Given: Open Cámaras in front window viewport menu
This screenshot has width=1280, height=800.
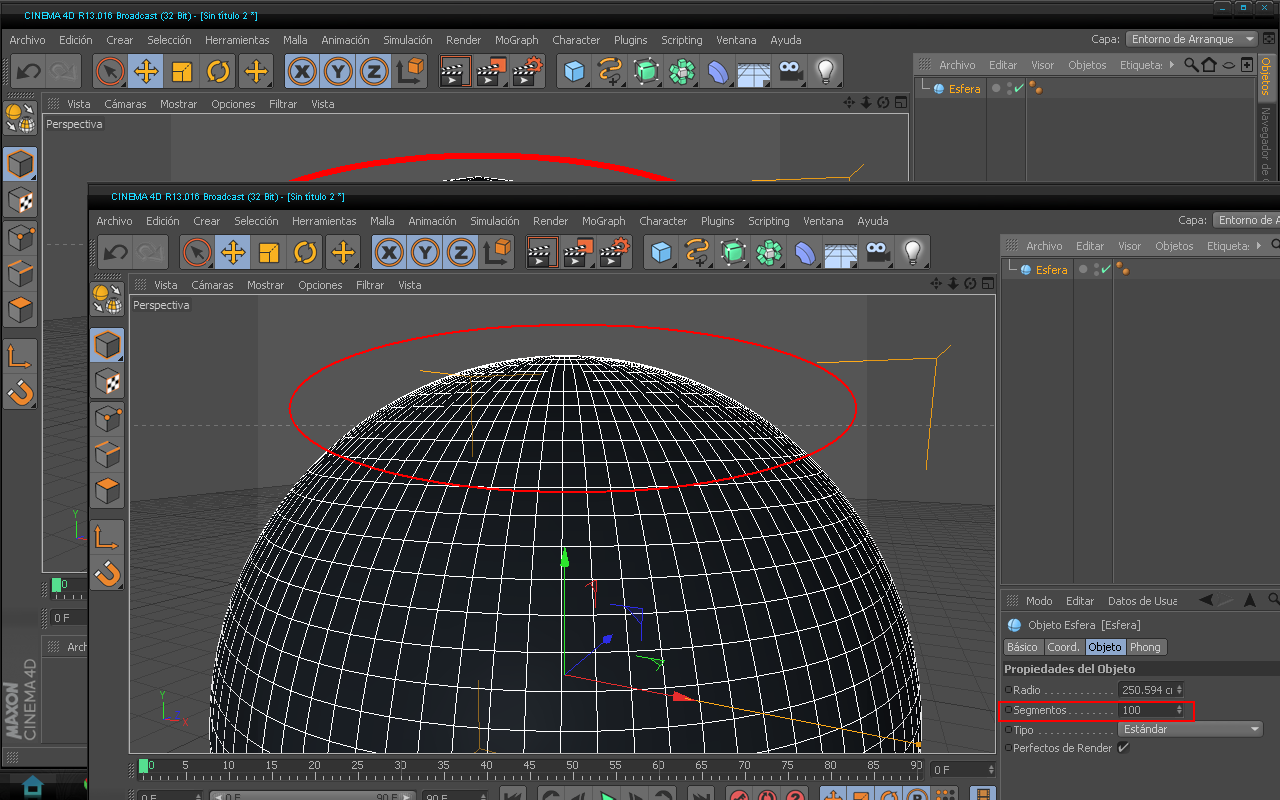Looking at the screenshot, I should [x=212, y=285].
